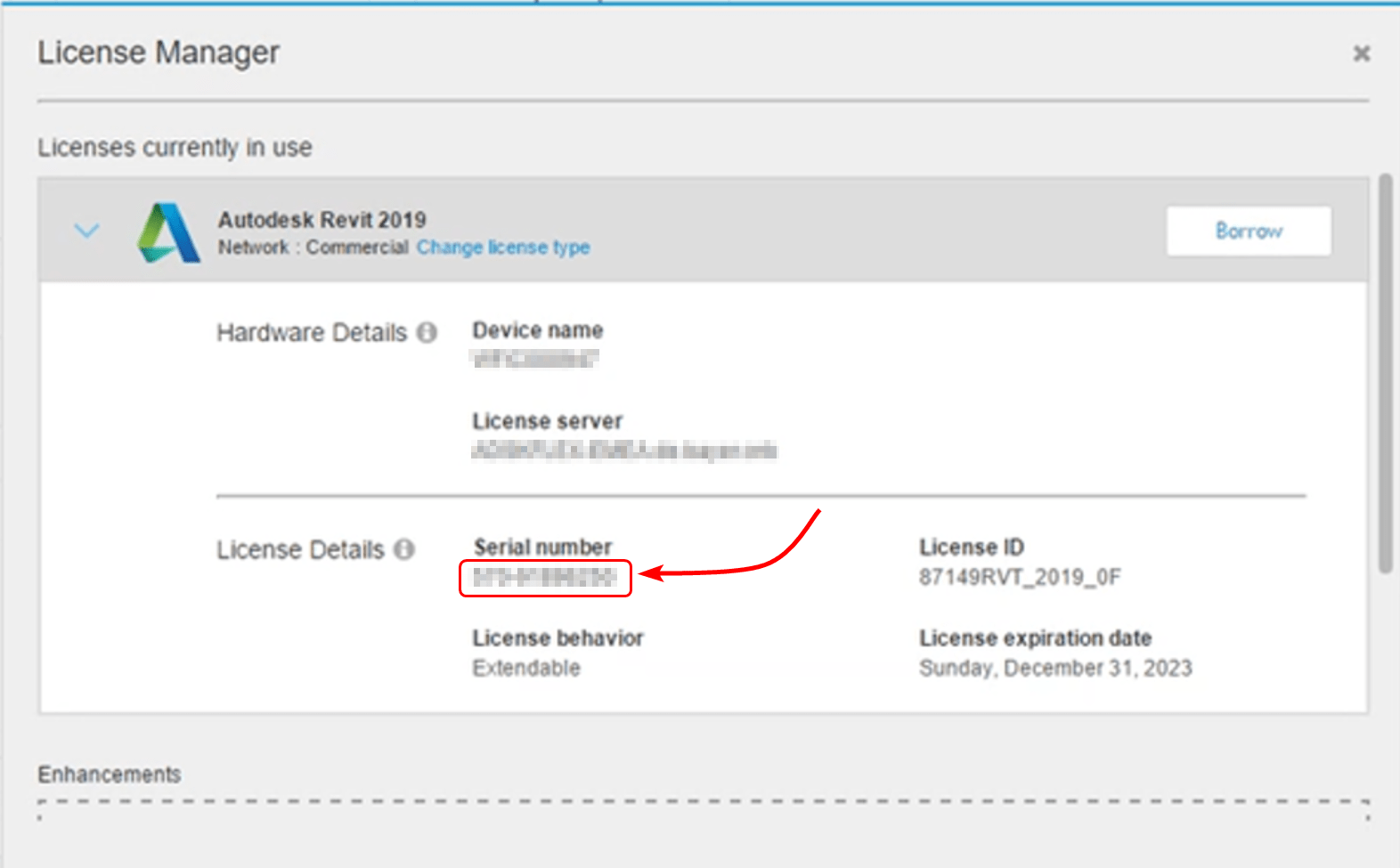The width and height of the screenshot is (1400, 868).
Task: Click the vertical scrollbar thumb
Action: pyautogui.click(x=1385, y=374)
